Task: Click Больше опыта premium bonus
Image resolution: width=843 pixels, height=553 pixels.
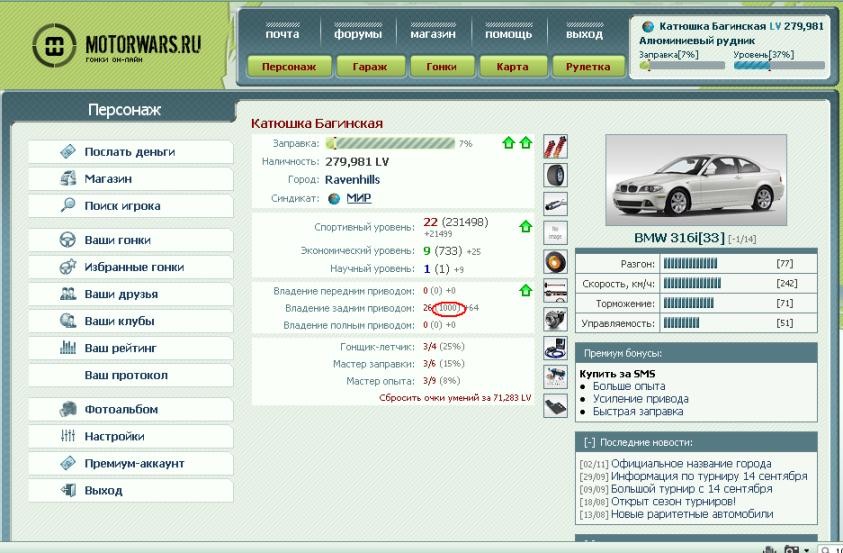Action: [x=628, y=386]
